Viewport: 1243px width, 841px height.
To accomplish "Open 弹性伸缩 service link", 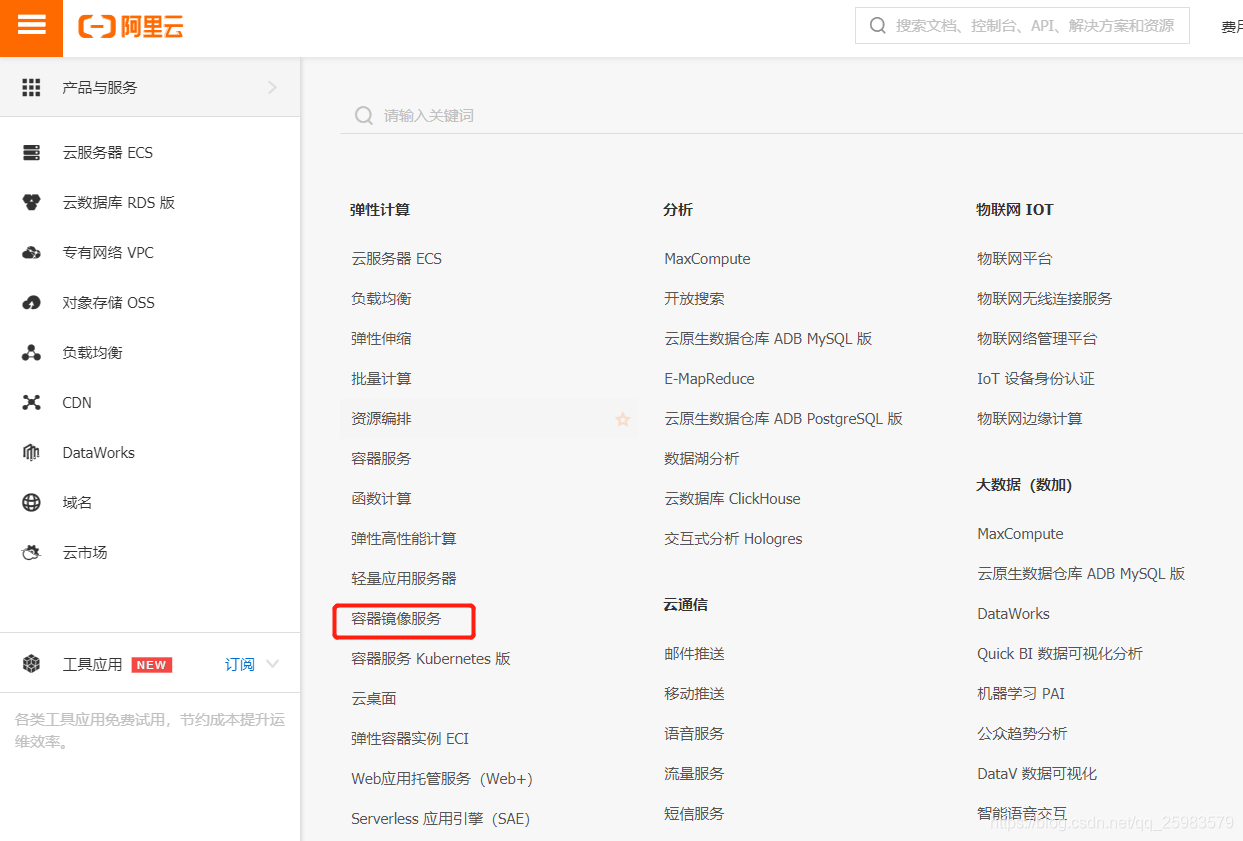I will 381,339.
